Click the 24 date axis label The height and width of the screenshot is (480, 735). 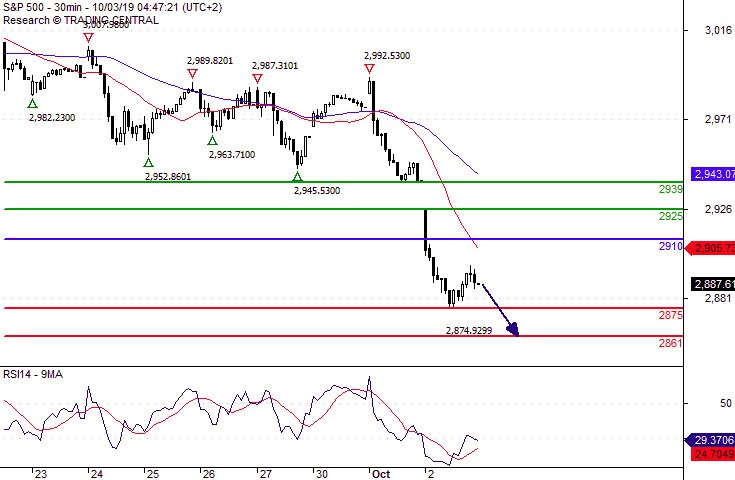[x=97, y=474]
